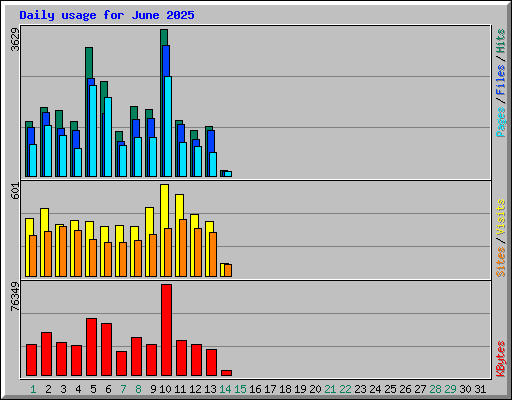Click day 16 on the x-axis
The width and height of the screenshot is (512, 400).
click(255, 389)
